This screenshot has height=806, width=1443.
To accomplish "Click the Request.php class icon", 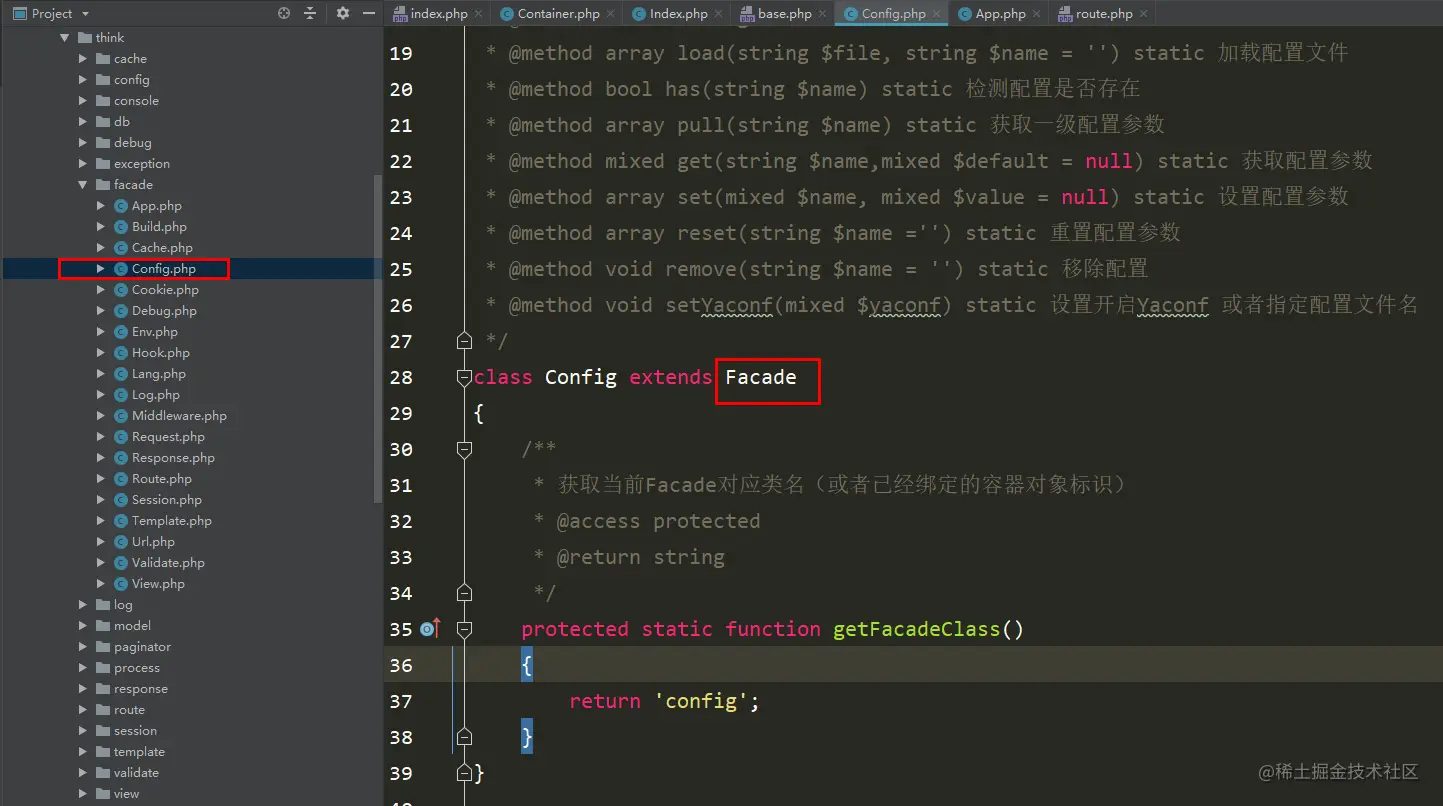I will [x=121, y=437].
